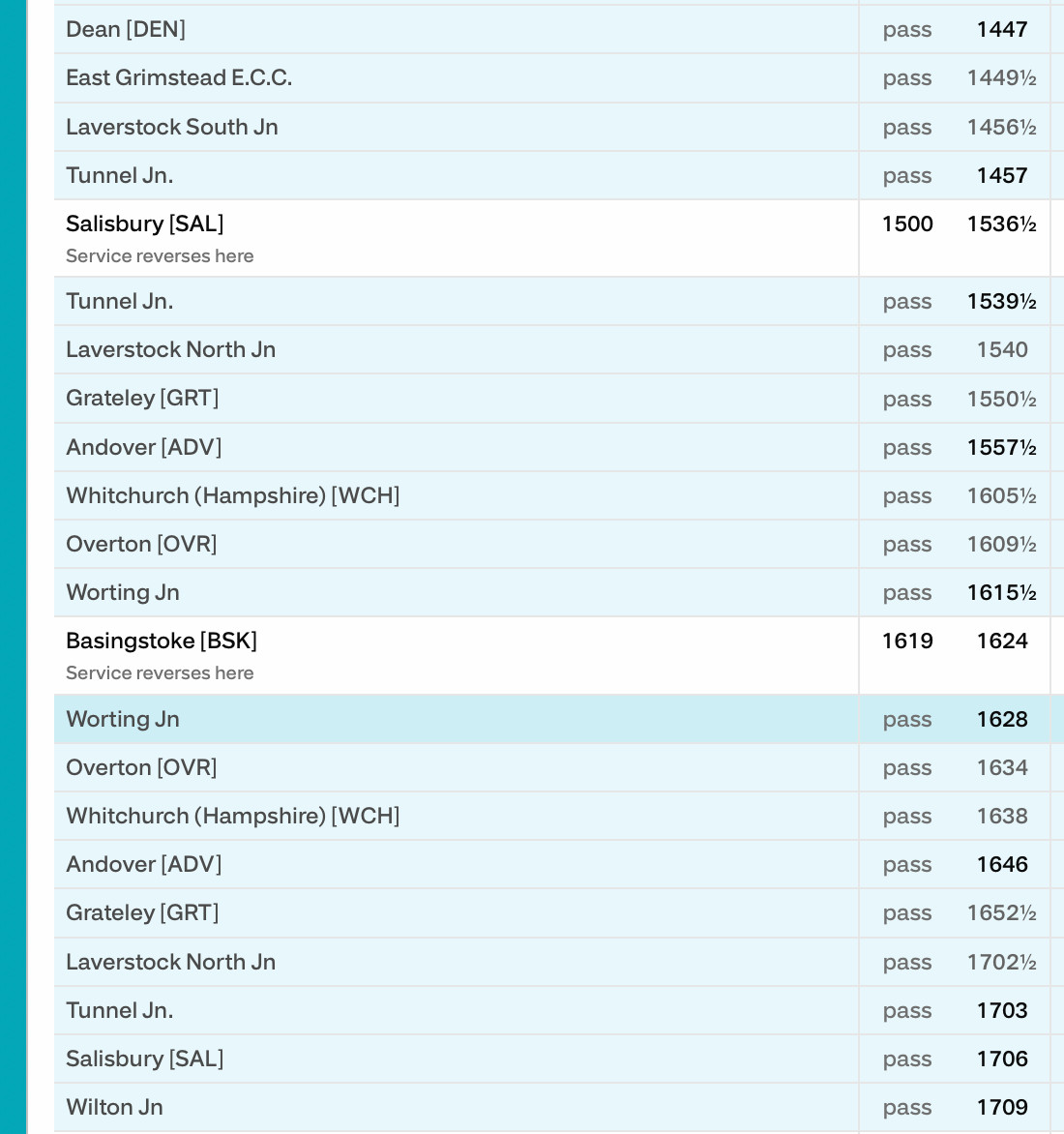This screenshot has height=1134, width=1064.
Task: Select Grateley [GRT] passing at 1550½
Action: [x=142, y=398]
